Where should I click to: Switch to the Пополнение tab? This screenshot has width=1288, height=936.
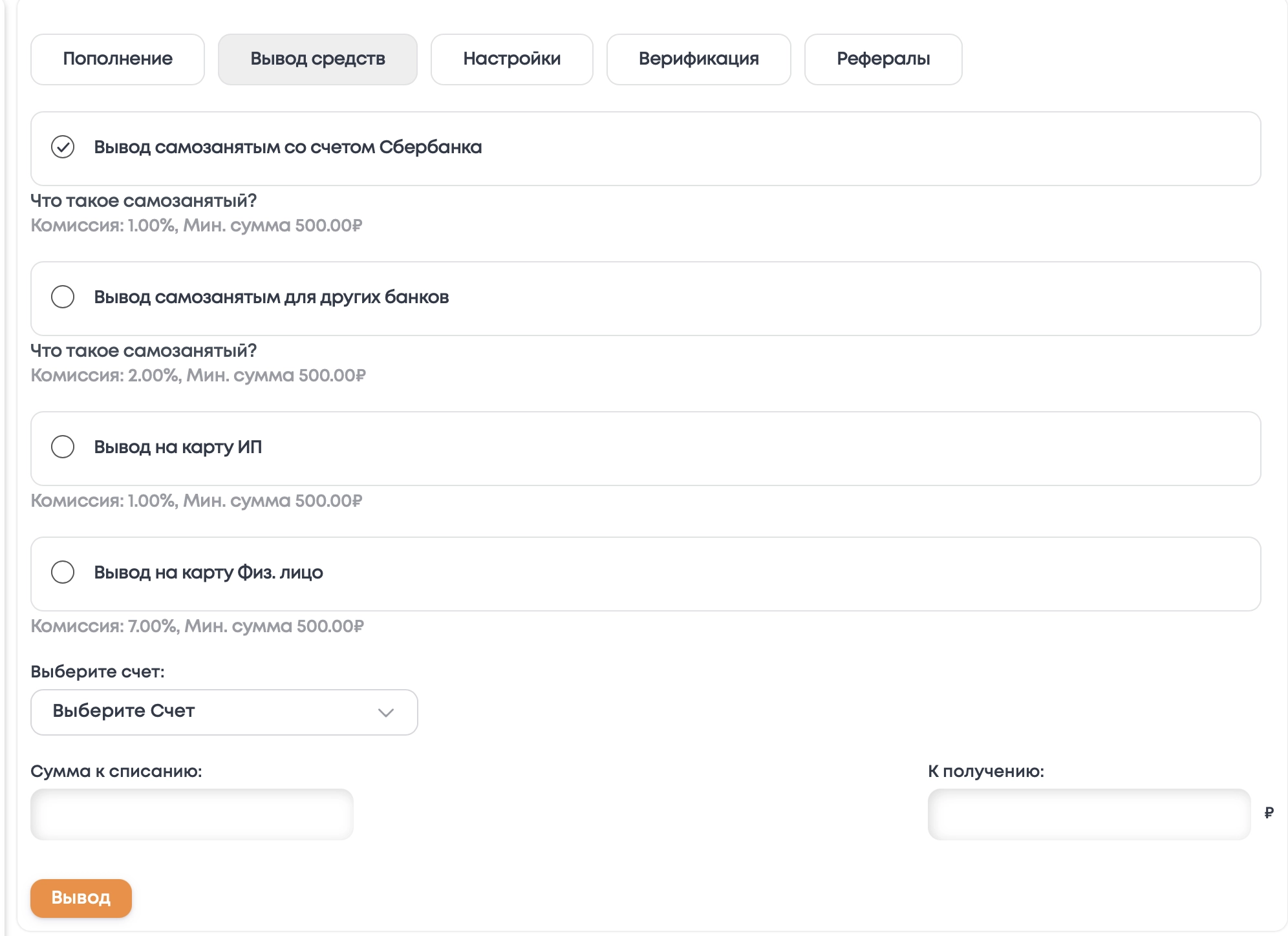click(x=118, y=59)
